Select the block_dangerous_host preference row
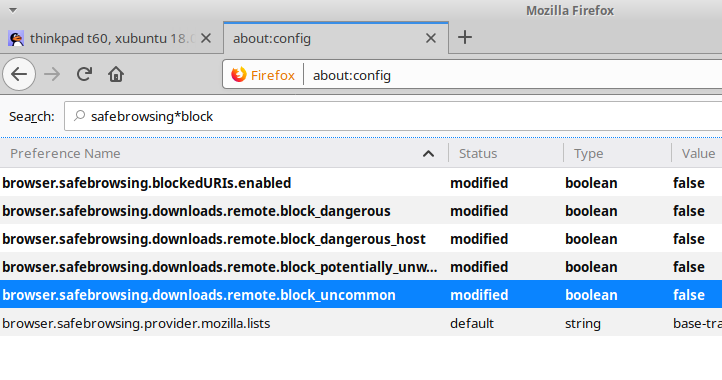722x380 pixels. tap(361, 239)
